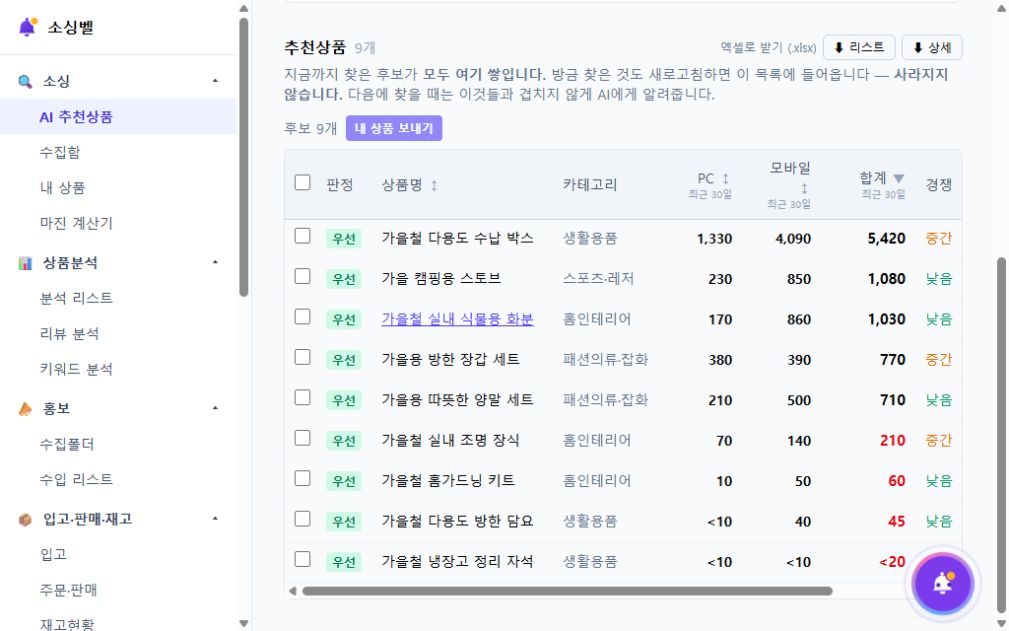
Task: Click the box icon beside 입고·판매·재고
Action: click(x=25, y=520)
